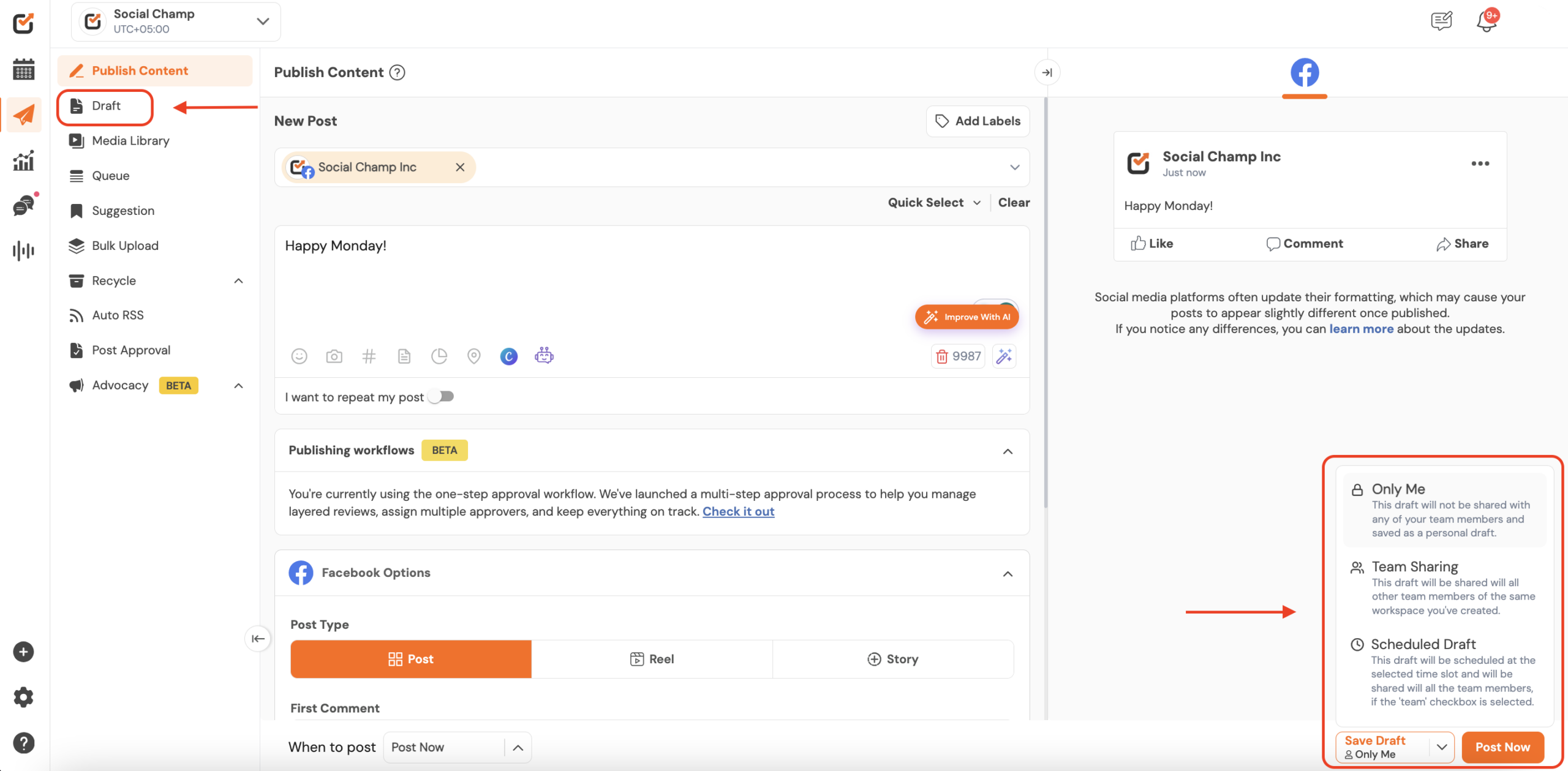Remove Social Champ Inc account chip
1568x771 pixels.
pos(460,167)
